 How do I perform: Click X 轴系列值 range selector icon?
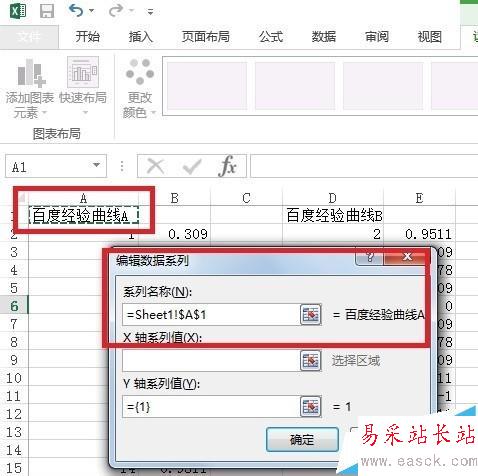[311, 361]
